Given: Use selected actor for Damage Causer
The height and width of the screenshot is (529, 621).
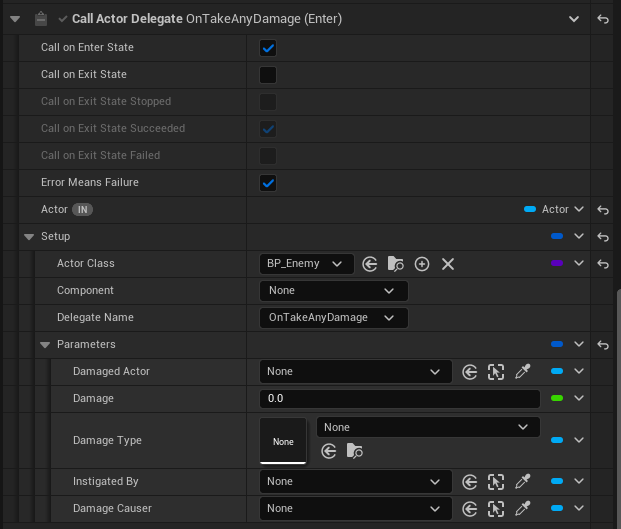Looking at the screenshot, I should point(470,509).
